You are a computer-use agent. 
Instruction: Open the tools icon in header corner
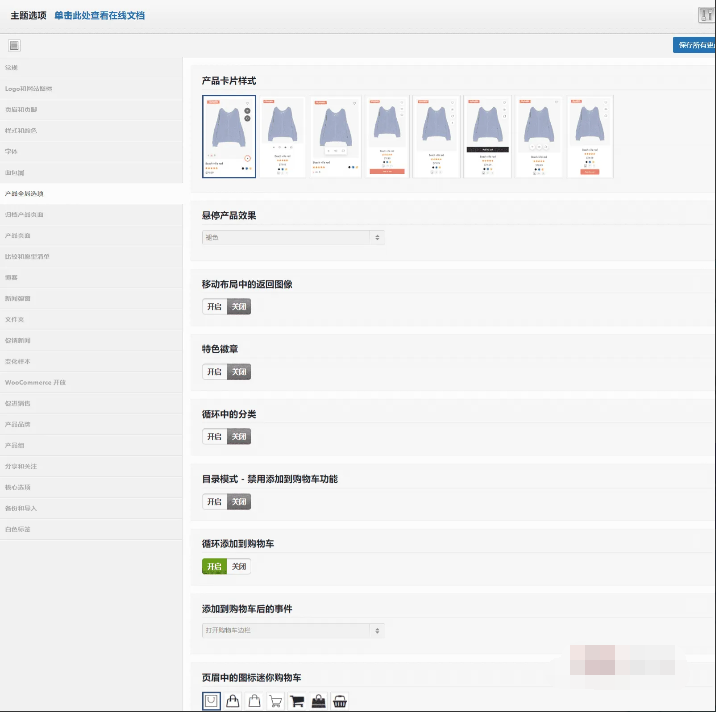706,15
